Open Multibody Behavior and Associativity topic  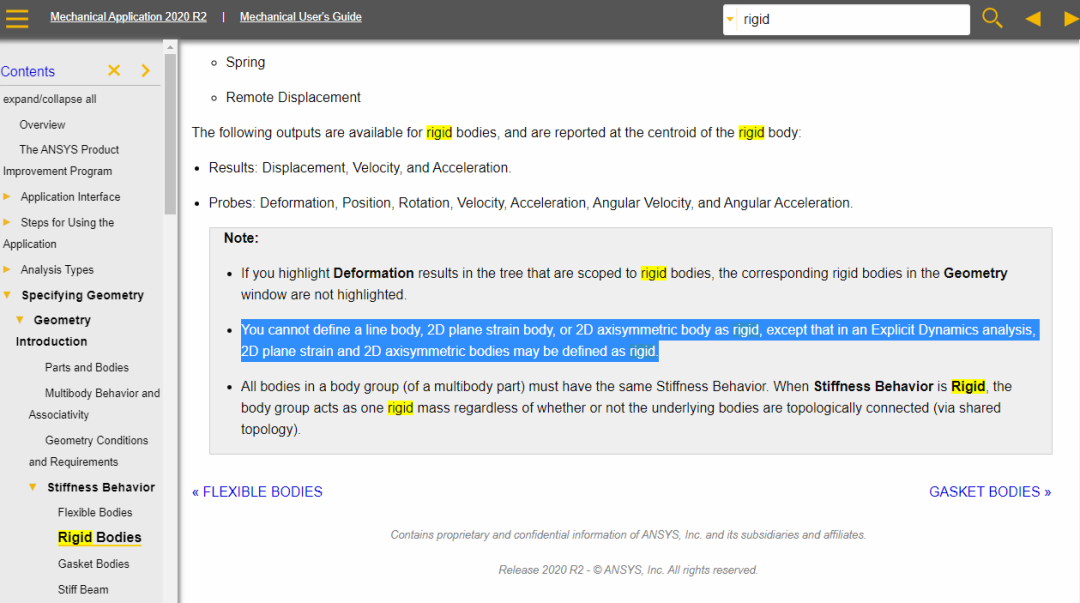94,404
